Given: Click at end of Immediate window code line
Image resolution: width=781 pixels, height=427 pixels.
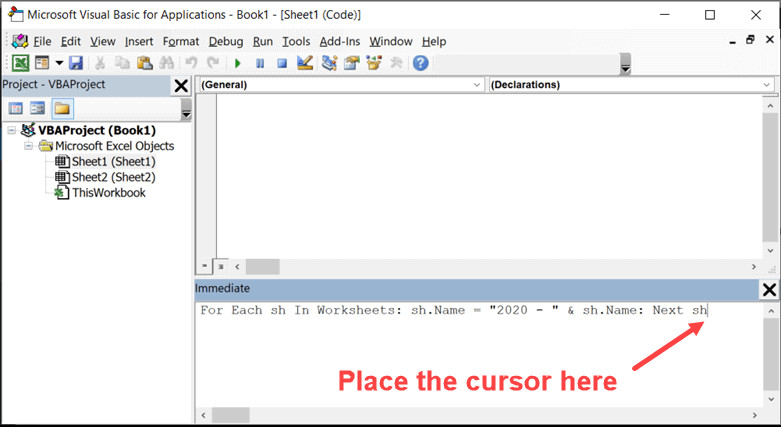Looking at the screenshot, I should tap(708, 310).
